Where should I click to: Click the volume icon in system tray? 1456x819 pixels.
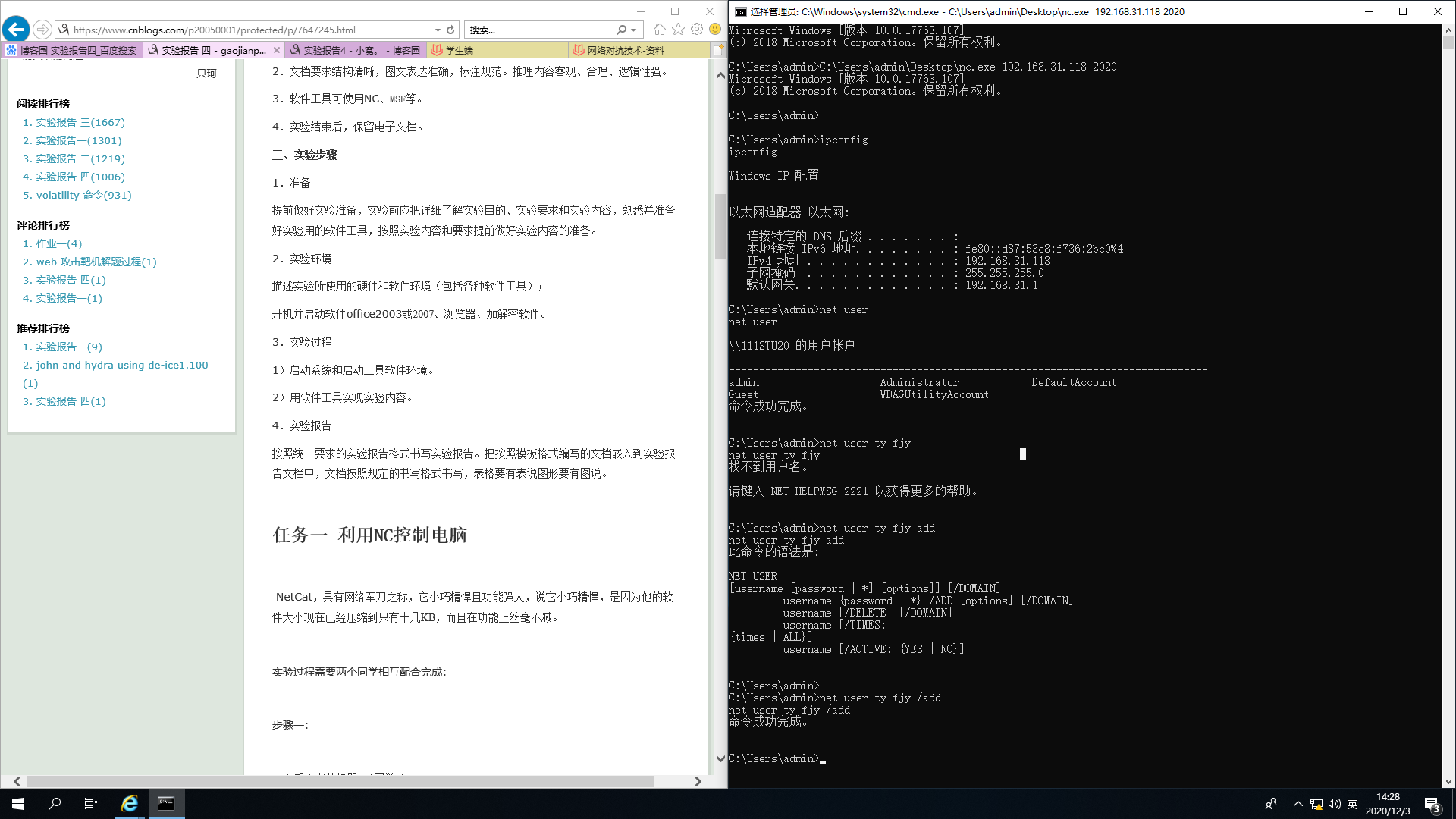click(1334, 804)
